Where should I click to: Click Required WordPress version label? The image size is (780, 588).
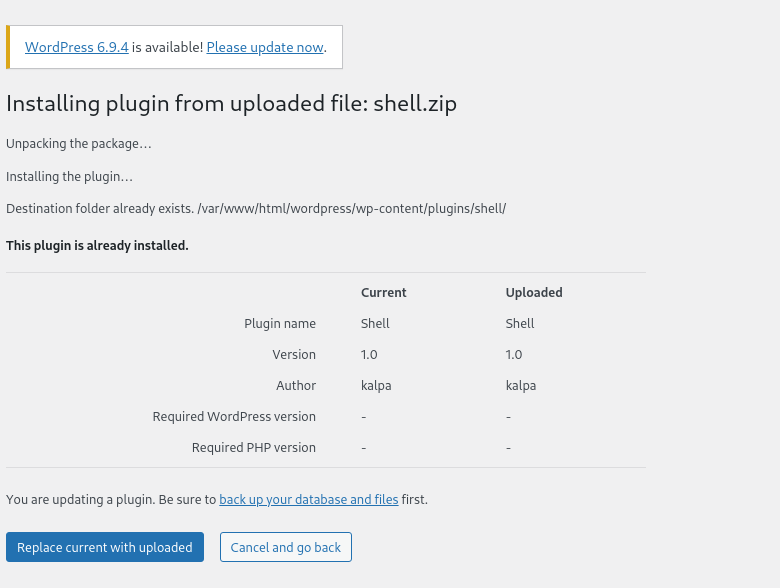click(x=234, y=417)
